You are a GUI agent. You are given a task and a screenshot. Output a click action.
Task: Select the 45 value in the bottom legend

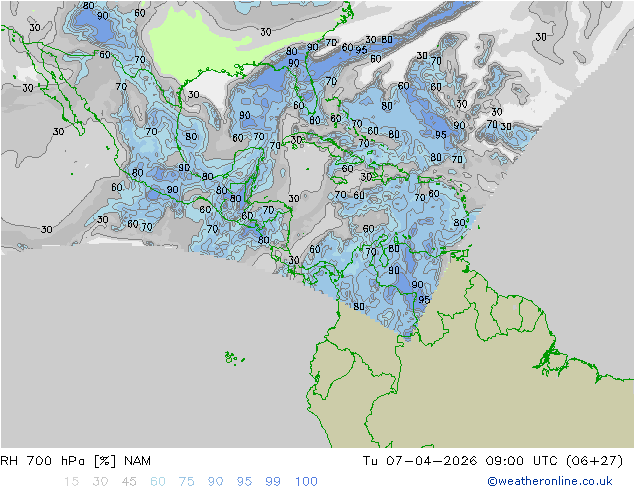[x=129, y=482]
